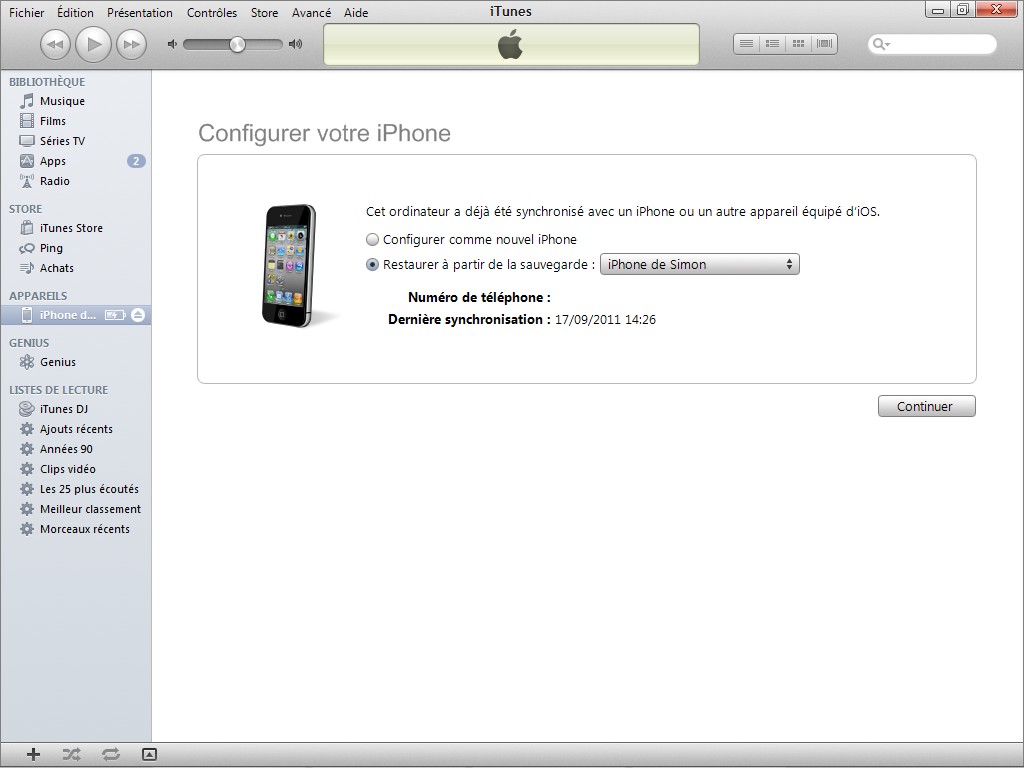Toggle shuffle in bottom bar
This screenshot has height=768, width=1024.
tap(71, 755)
